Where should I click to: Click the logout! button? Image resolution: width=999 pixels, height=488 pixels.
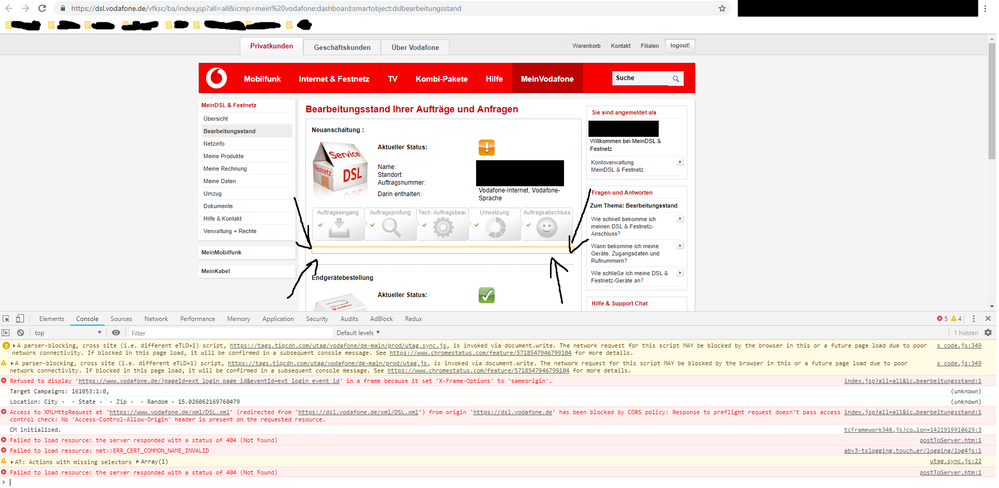[680, 46]
